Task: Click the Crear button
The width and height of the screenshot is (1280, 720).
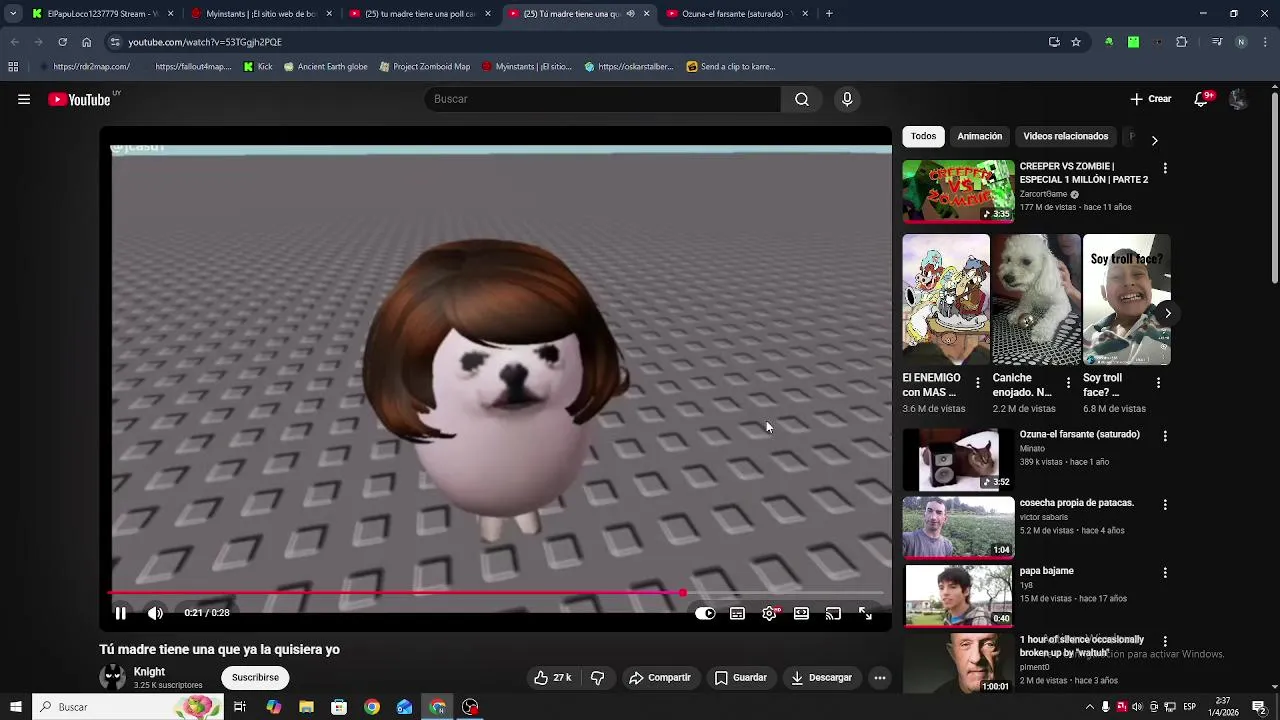Action: (x=1150, y=99)
